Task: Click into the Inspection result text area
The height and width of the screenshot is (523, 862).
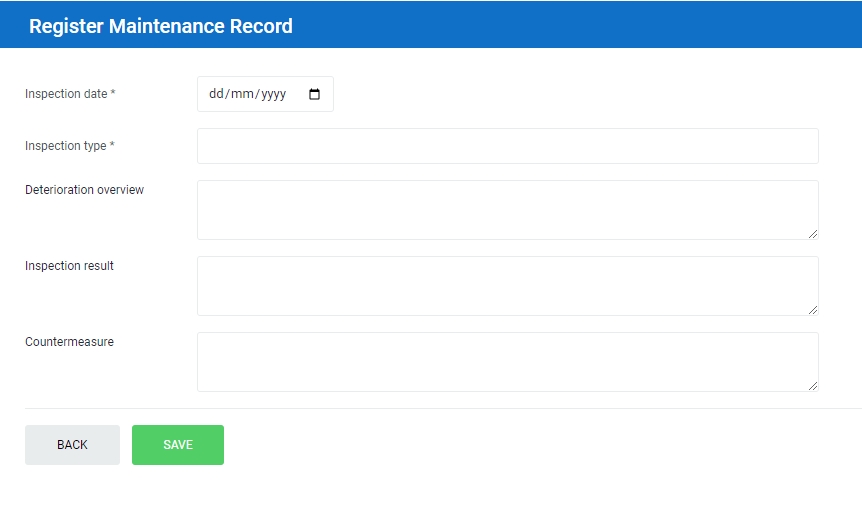Action: click(507, 286)
